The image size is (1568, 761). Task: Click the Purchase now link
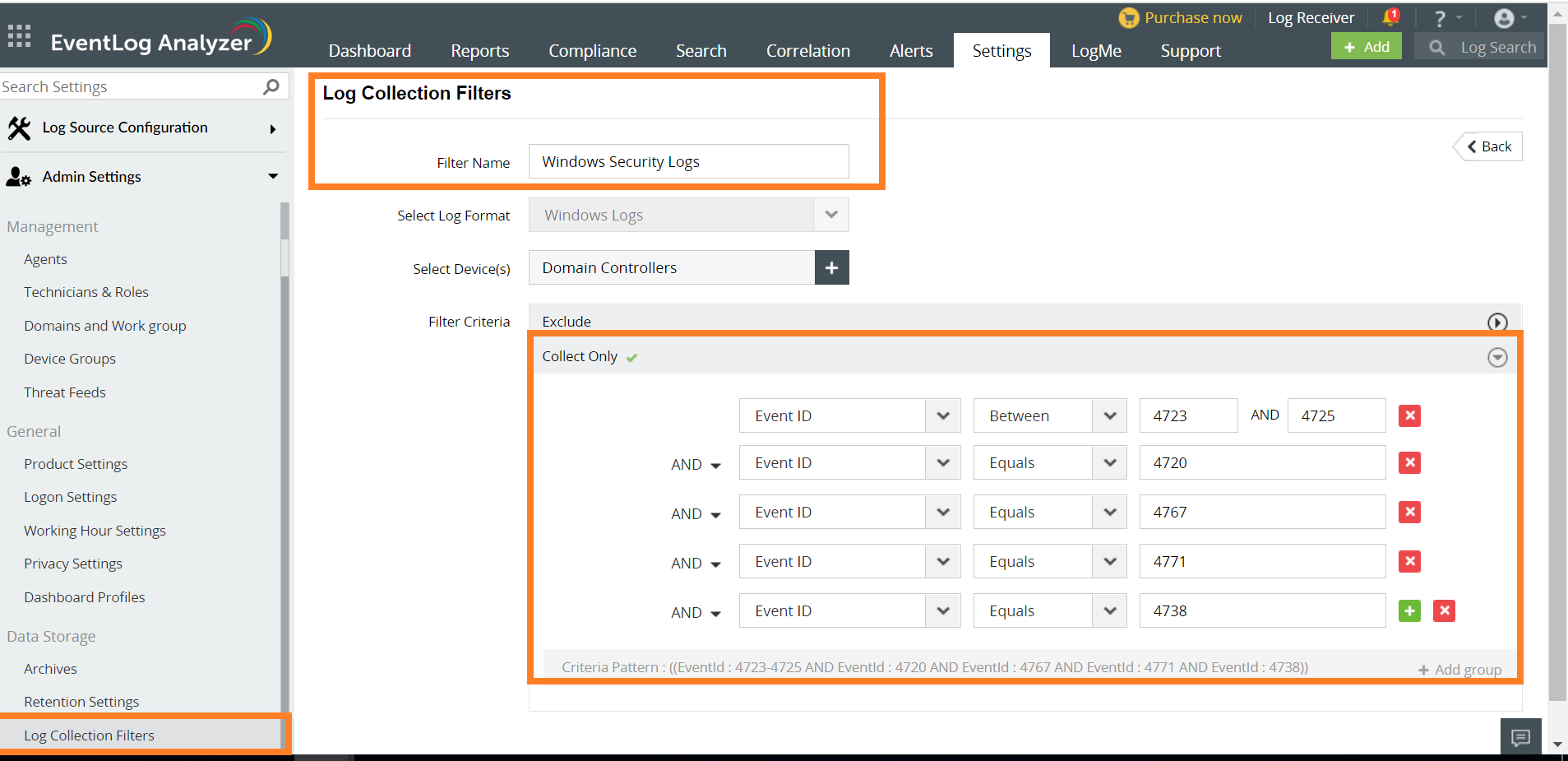click(x=1193, y=18)
